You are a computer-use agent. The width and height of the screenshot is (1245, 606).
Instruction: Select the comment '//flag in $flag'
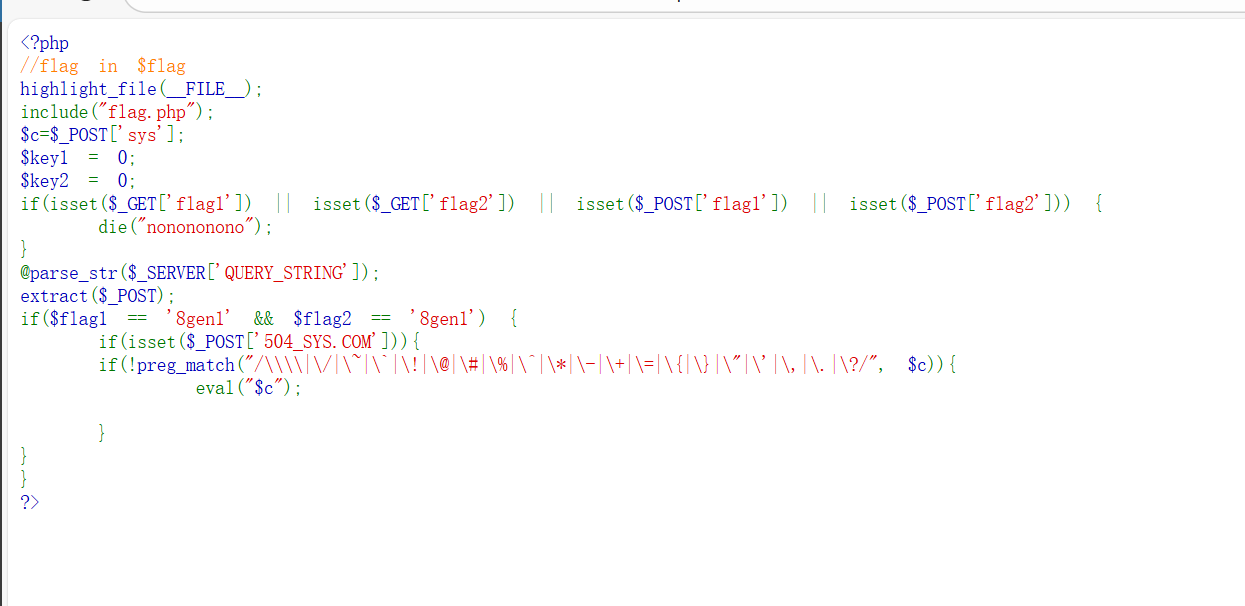103,66
